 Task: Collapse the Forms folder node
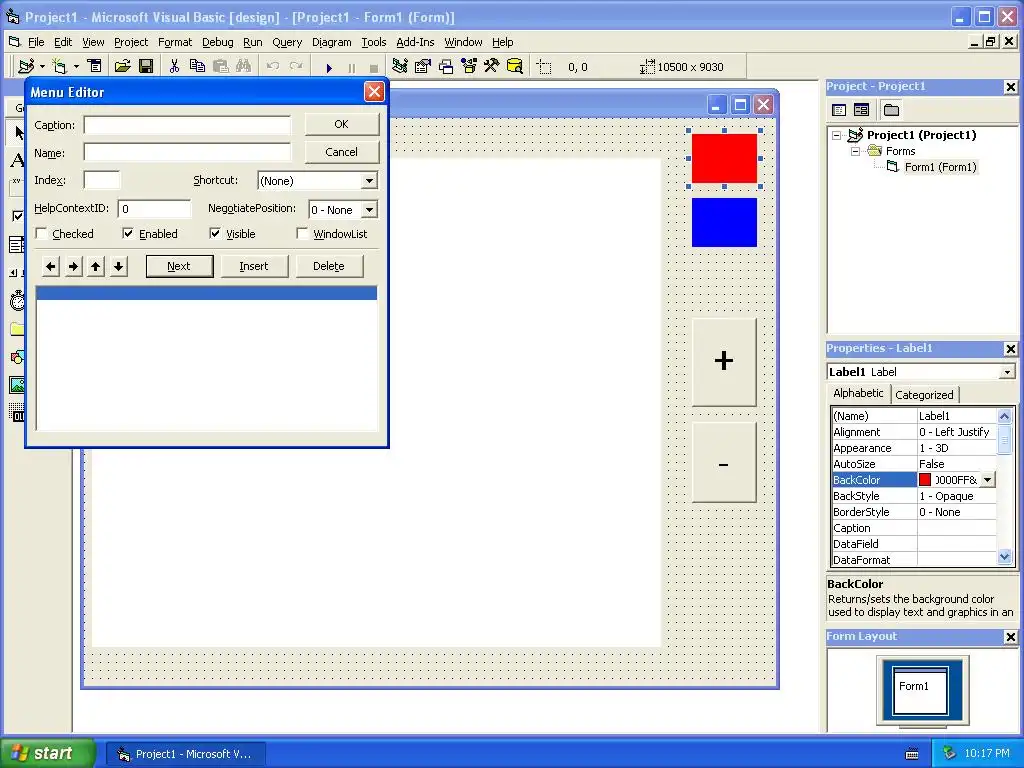(856, 151)
